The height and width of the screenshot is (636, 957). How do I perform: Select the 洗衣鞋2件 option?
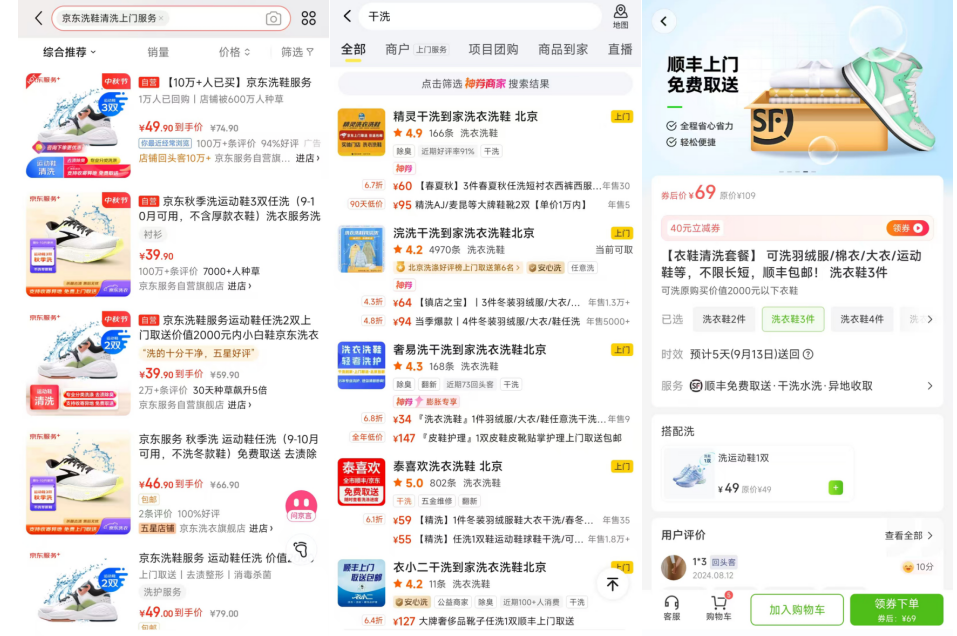pos(723,319)
